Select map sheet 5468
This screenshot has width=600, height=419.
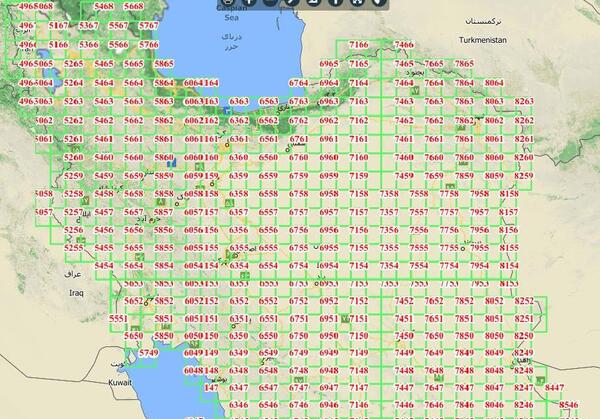(104, 7)
